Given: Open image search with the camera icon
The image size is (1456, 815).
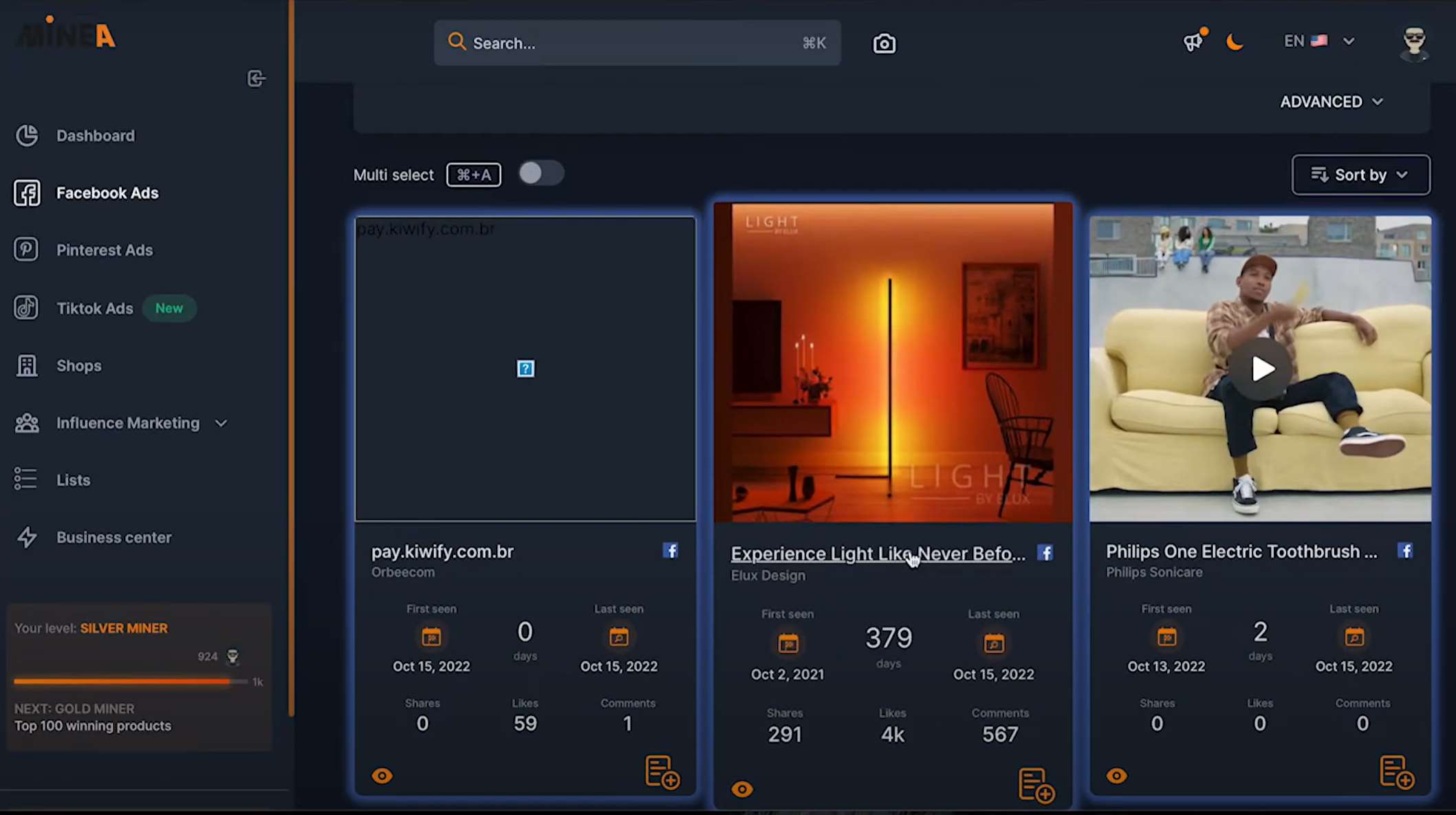Looking at the screenshot, I should coord(884,43).
